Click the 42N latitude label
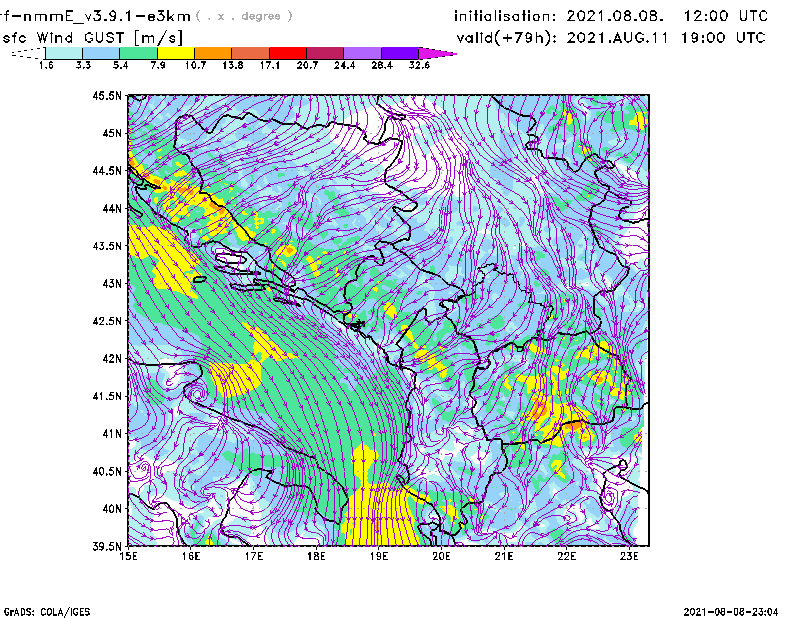 point(112,358)
